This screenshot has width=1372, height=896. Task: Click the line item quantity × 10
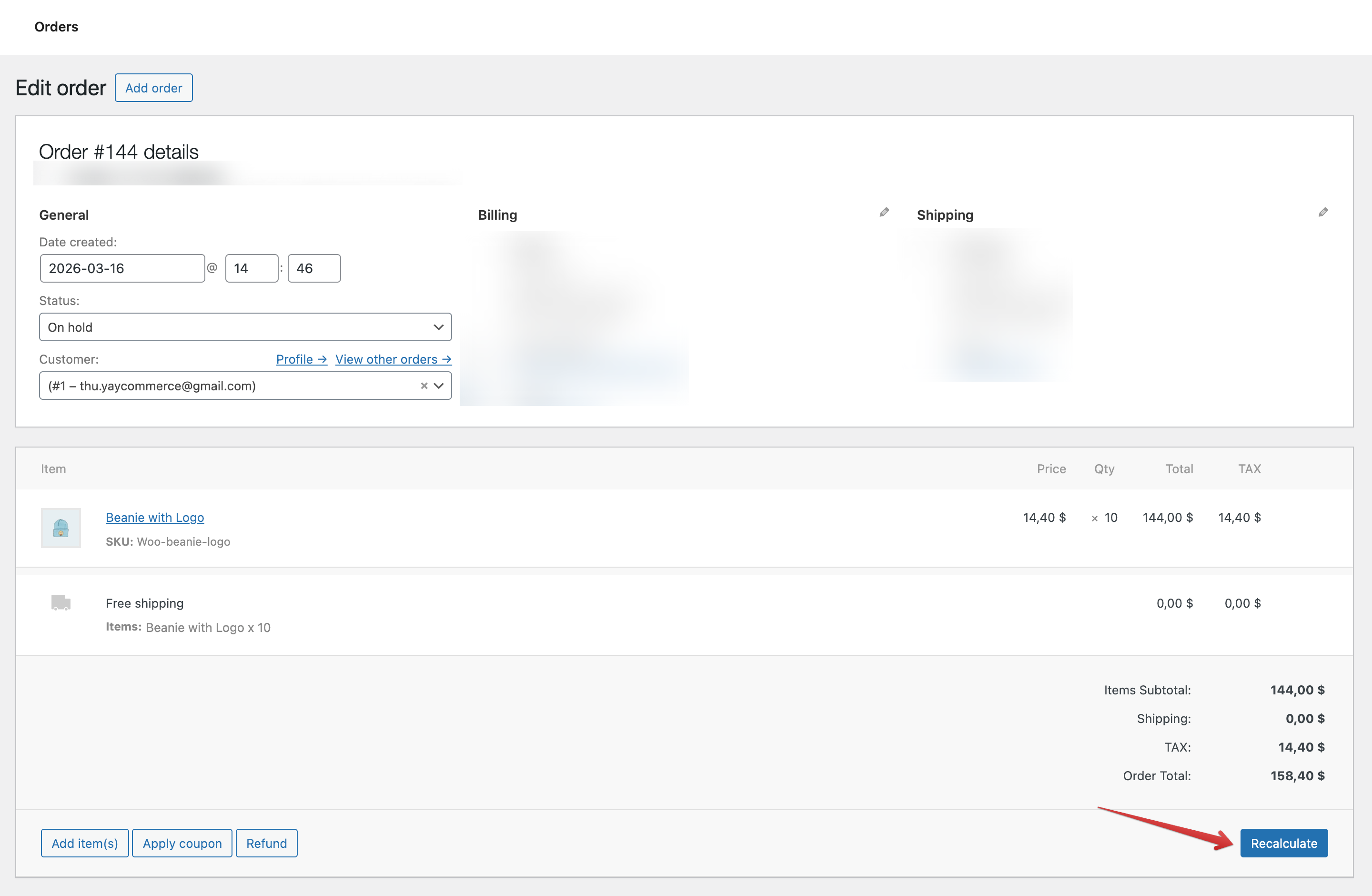pos(1105,517)
